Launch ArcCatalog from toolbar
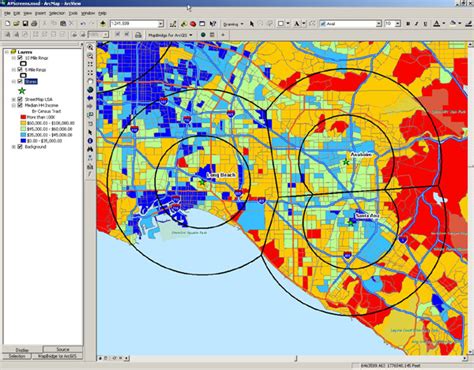The height and width of the screenshot is (370, 474). tap(184, 24)
